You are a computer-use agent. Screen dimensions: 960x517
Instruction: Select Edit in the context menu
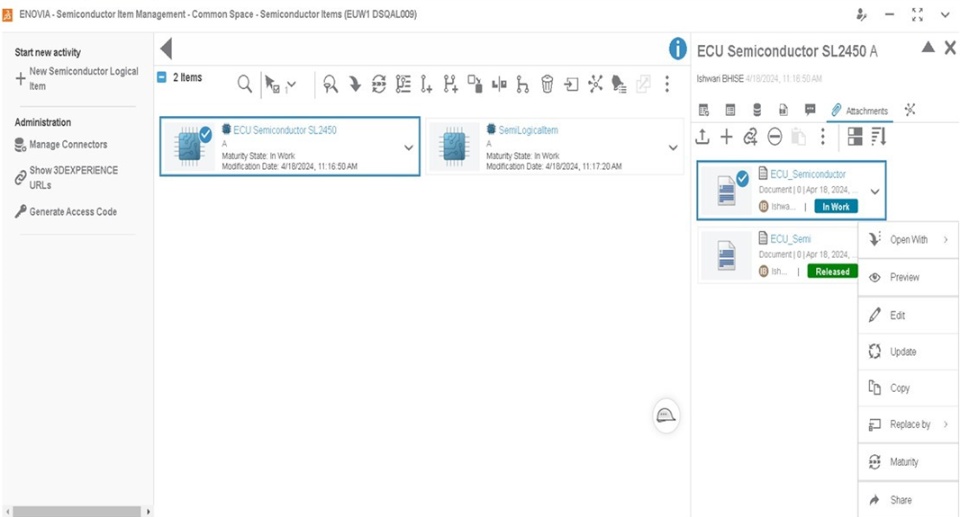[x=908, y=315]
